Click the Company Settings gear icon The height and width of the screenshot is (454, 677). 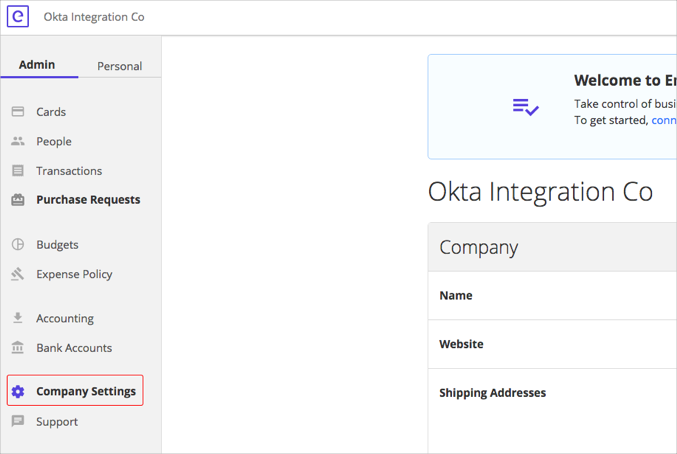pos(18,391)
